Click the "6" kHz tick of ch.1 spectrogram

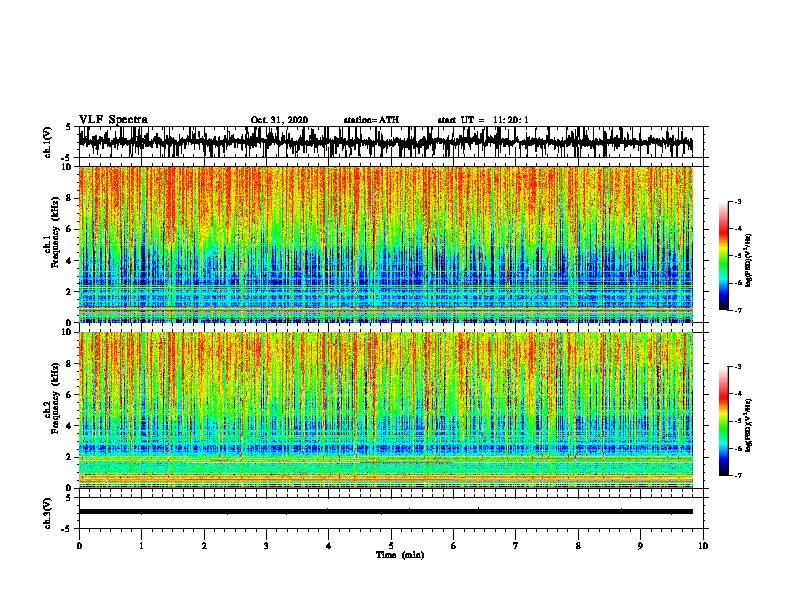click(70, 229)
